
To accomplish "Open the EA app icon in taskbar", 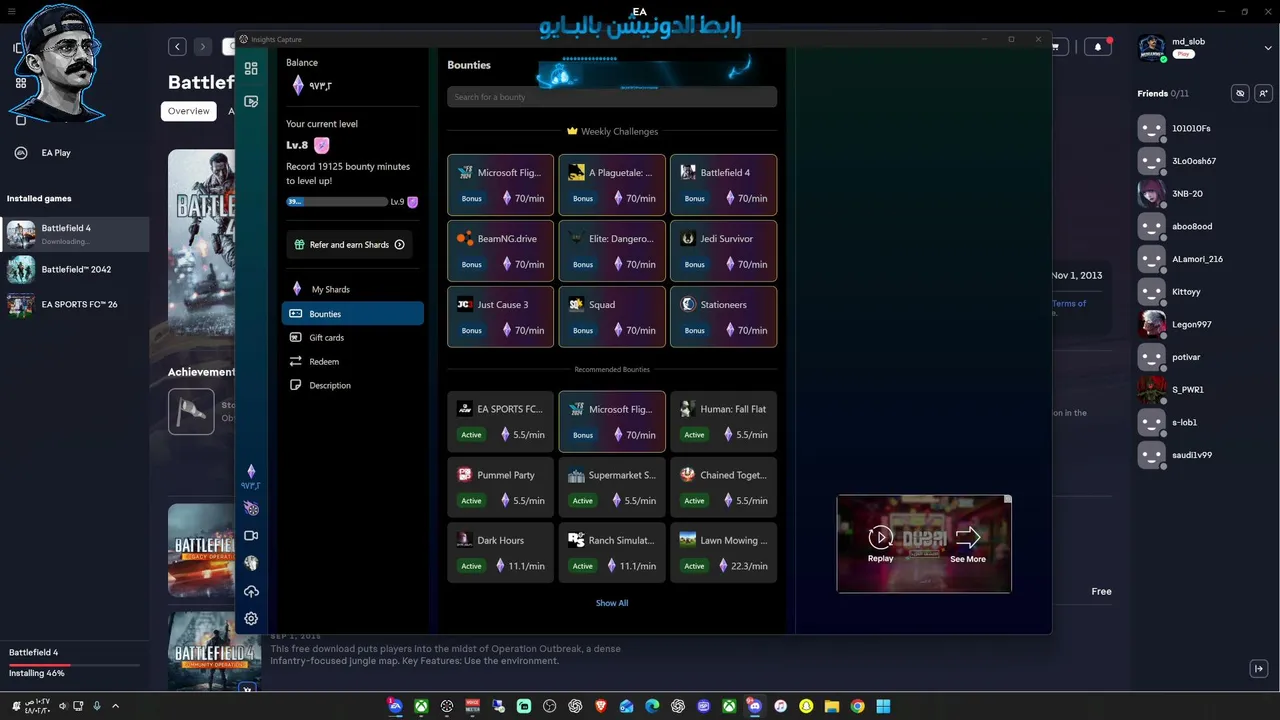I will [396, 706].
